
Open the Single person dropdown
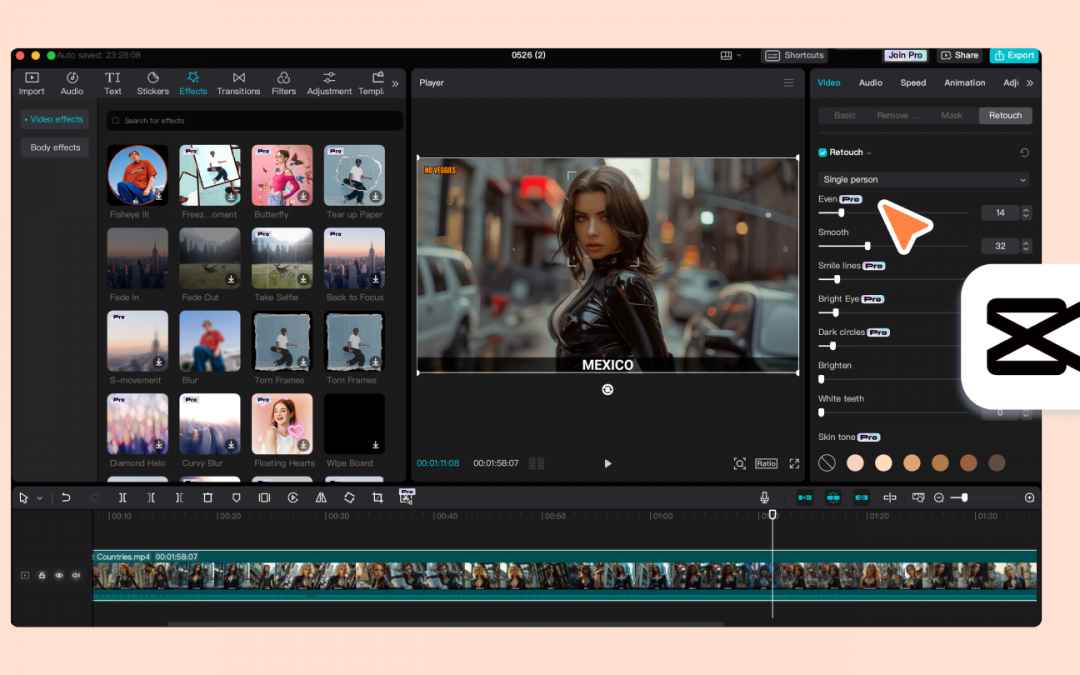923,180
